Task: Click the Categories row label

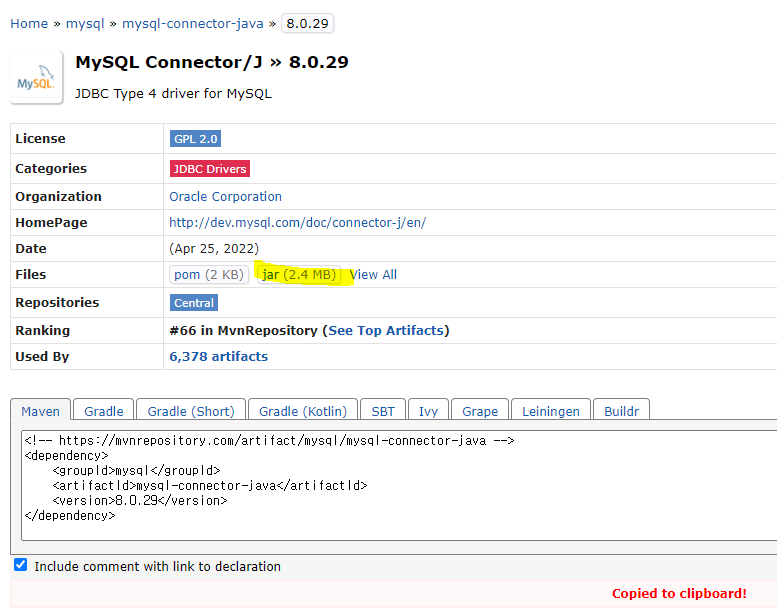Action: 51,168
